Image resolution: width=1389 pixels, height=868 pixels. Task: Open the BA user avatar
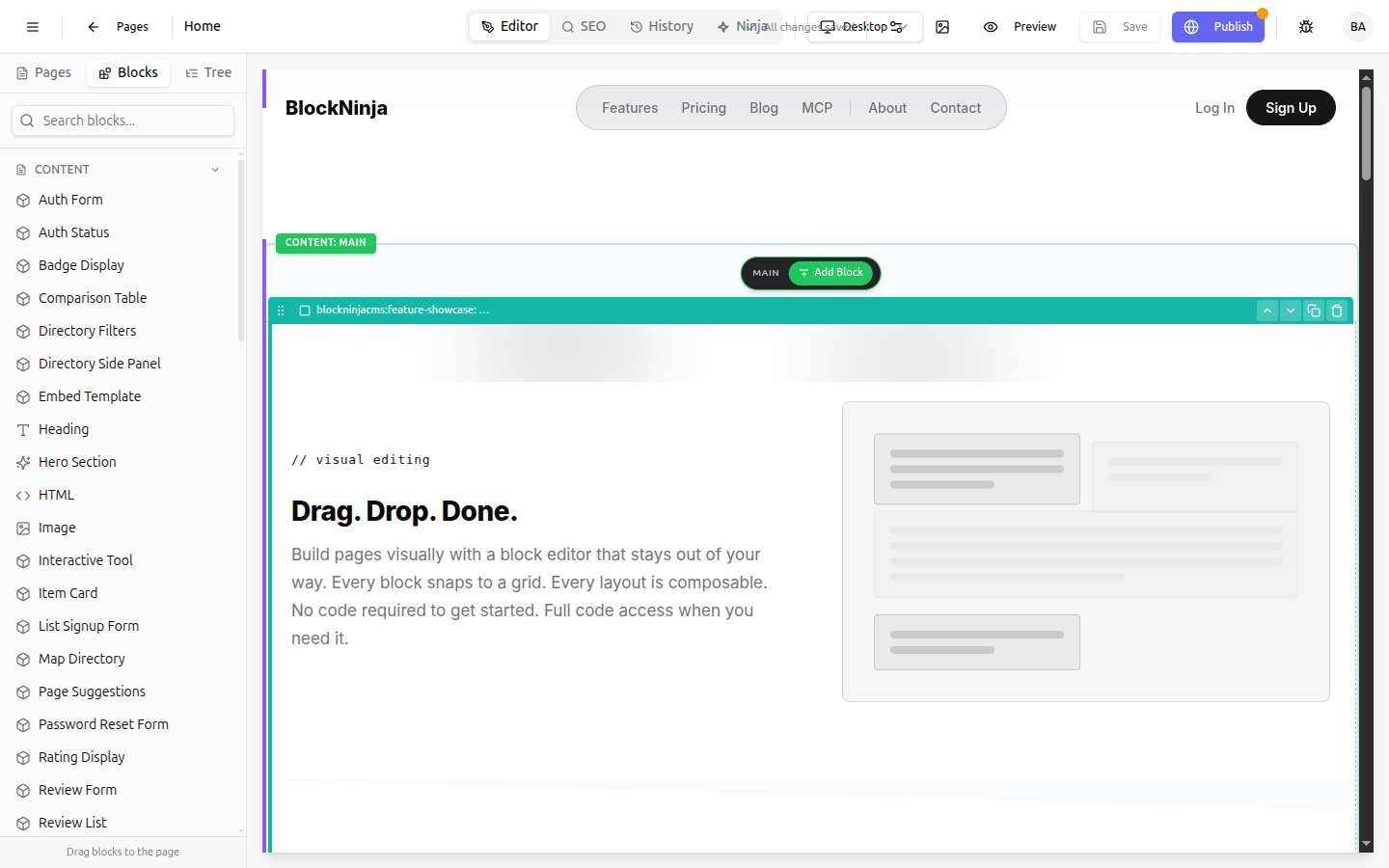click(1358, 27)
